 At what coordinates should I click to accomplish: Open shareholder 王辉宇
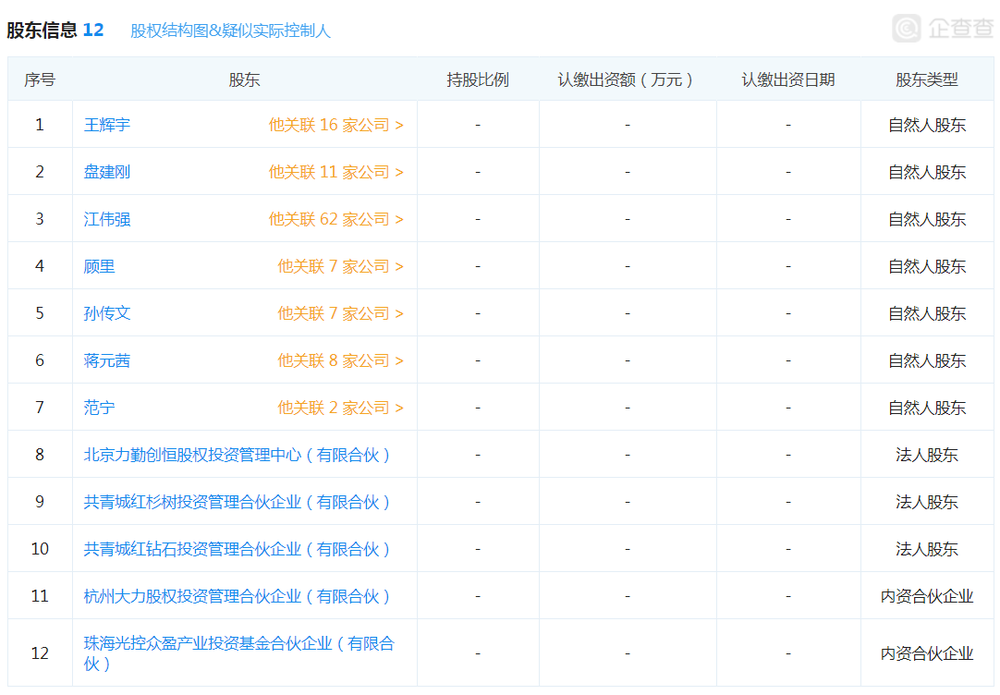(107, 124)
